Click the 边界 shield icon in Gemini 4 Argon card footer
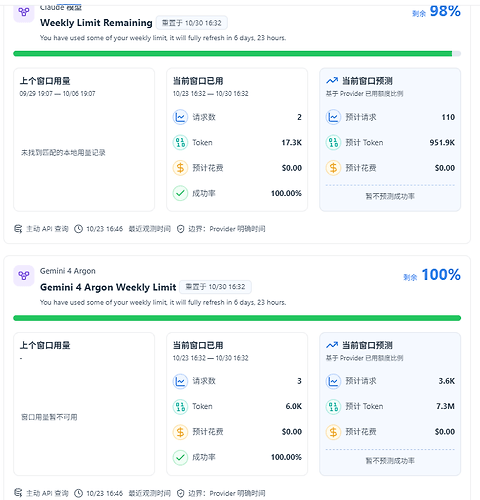The height and width of the screenshot is (500, 480). pyautogui.click(x=180, y=493)
